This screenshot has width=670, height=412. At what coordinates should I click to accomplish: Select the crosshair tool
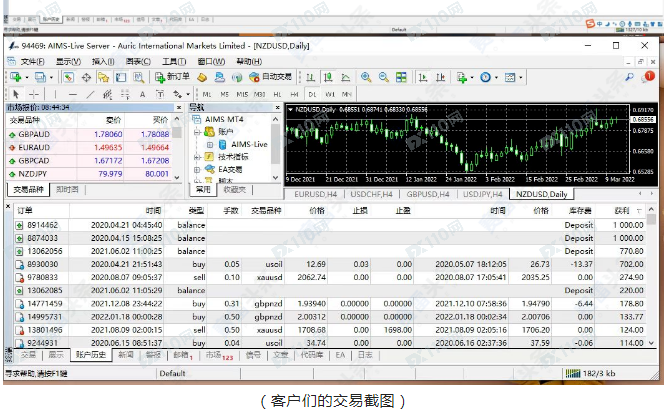pos(34,94)
